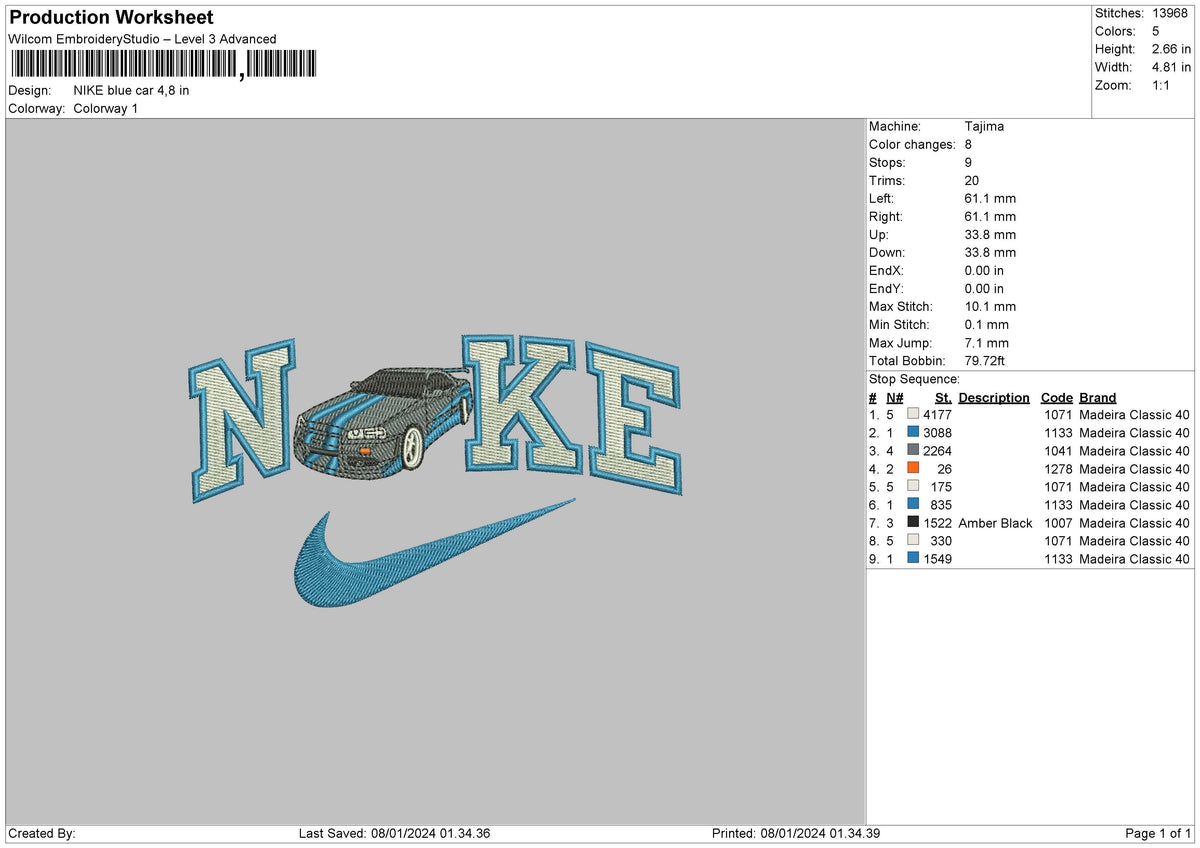The height and width of the screenshot is (848, 1200).
Task: Click the Min Stitch value 0.1 mm
Action: [x=987, y=324]
